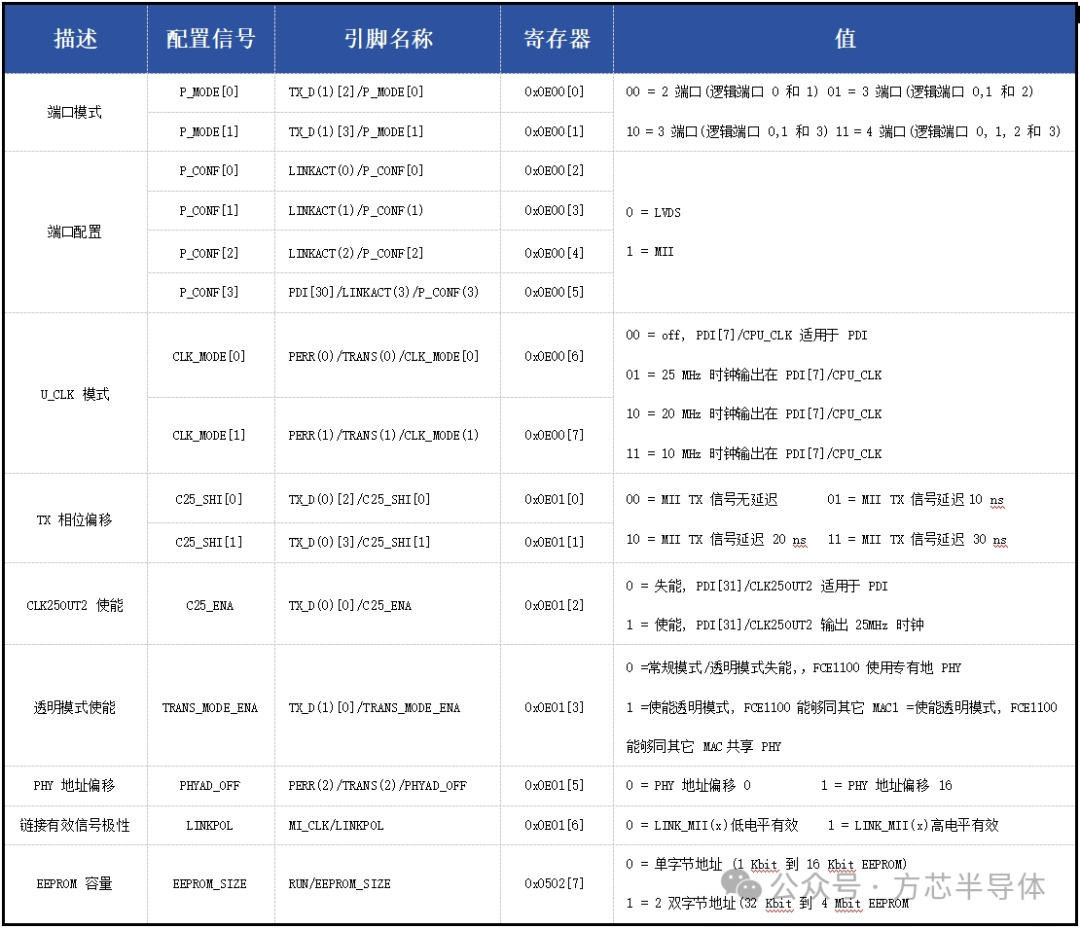Click pin name MI_CLK/LINKPOL
The image size is (1080, 929).
(336, 826)
